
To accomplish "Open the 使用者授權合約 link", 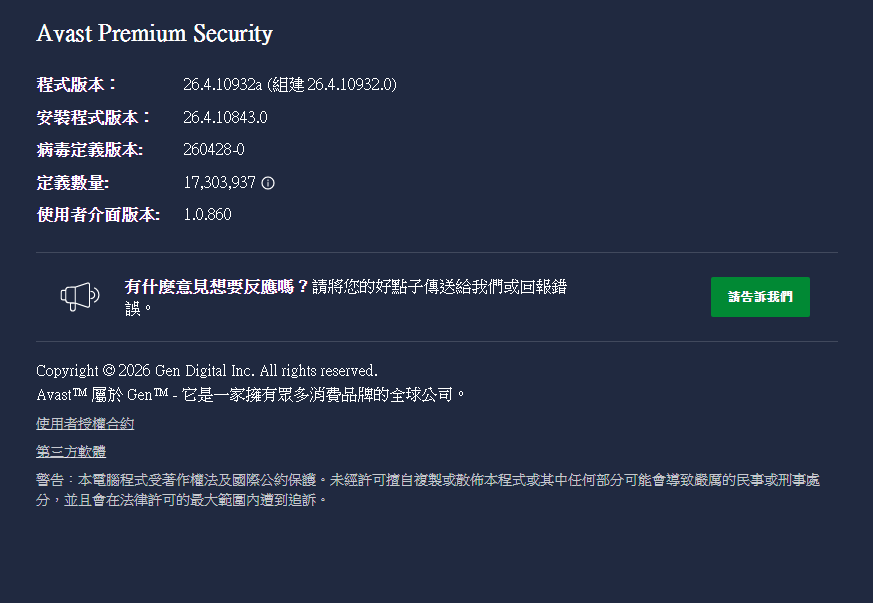I will [85, 424].
